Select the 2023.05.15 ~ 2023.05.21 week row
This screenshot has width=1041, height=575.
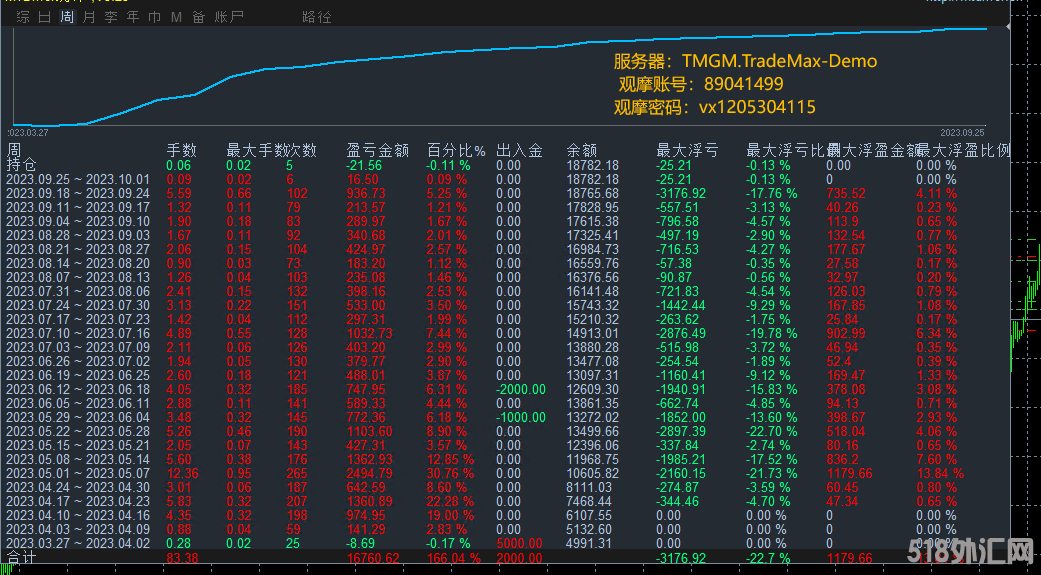pyautogui.click(x=481, y=445)
